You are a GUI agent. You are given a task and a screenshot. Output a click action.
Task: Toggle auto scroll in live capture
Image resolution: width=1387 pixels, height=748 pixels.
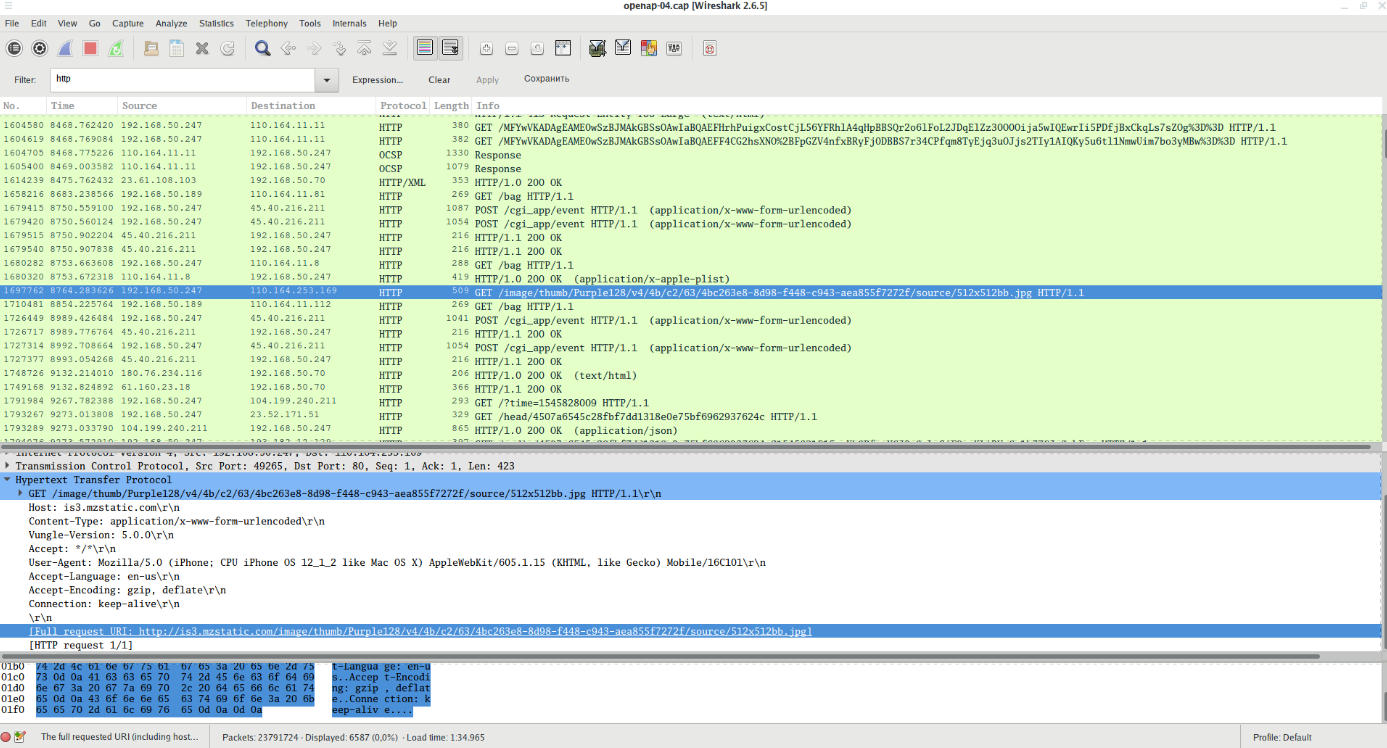point(450,48)
